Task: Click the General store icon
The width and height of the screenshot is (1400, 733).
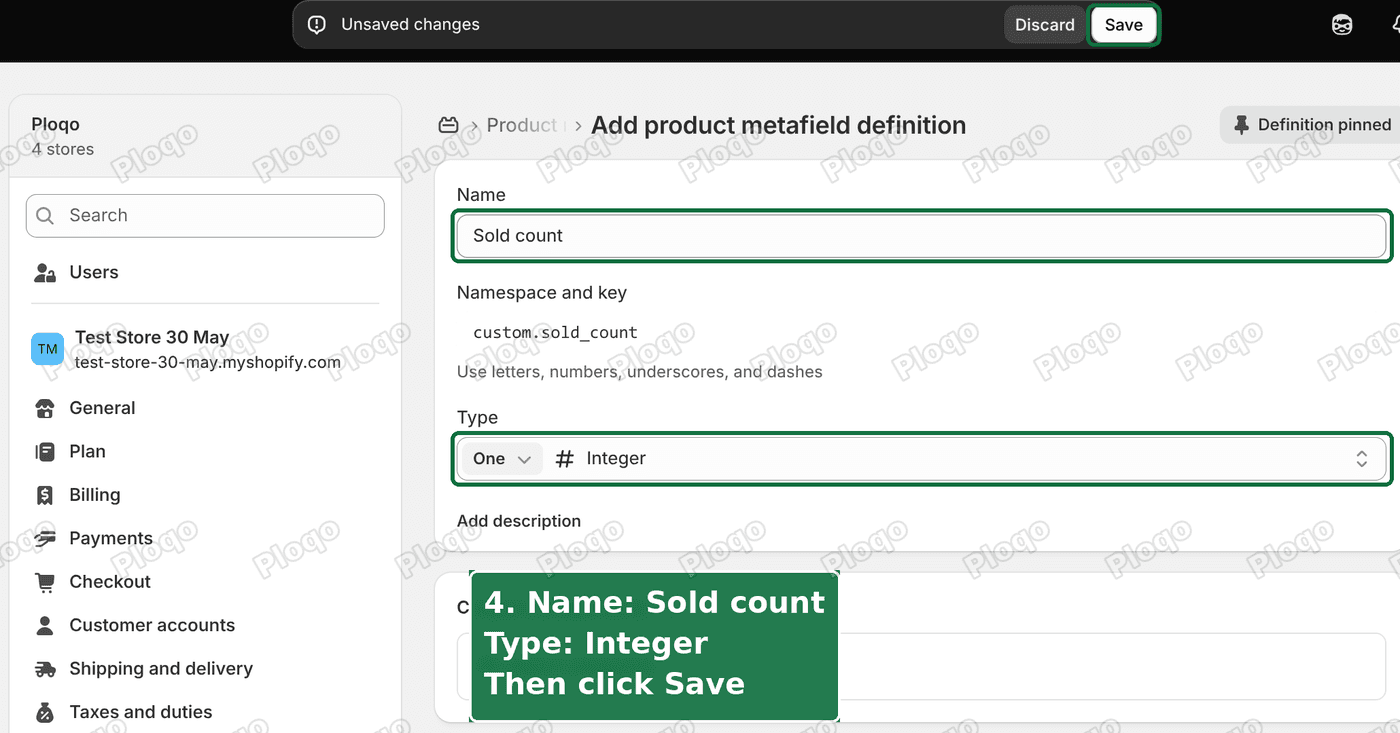Action: pos(45,408)
